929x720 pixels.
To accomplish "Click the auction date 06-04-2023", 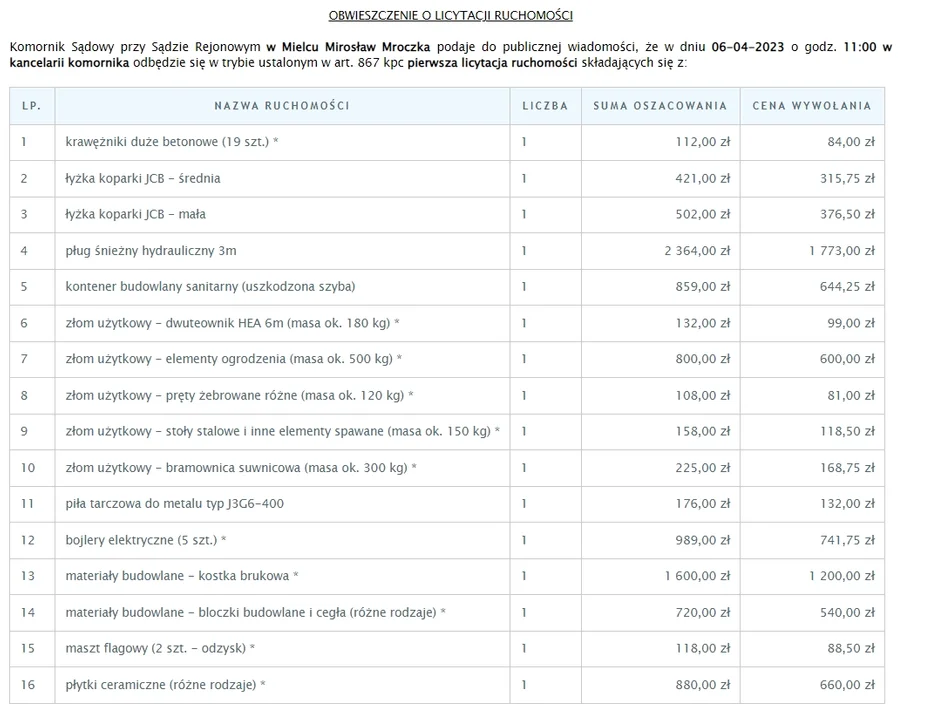I will (748, 47).
